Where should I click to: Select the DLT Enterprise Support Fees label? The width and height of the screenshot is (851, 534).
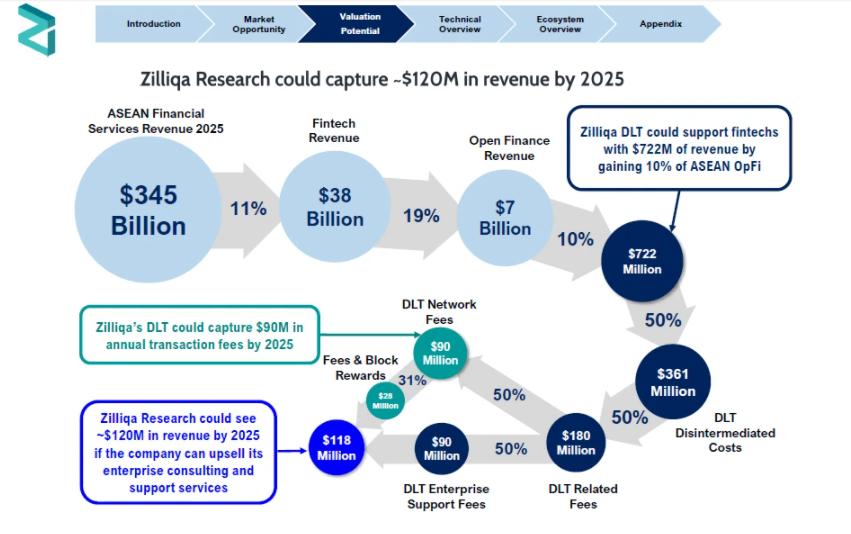click(446, 497)
